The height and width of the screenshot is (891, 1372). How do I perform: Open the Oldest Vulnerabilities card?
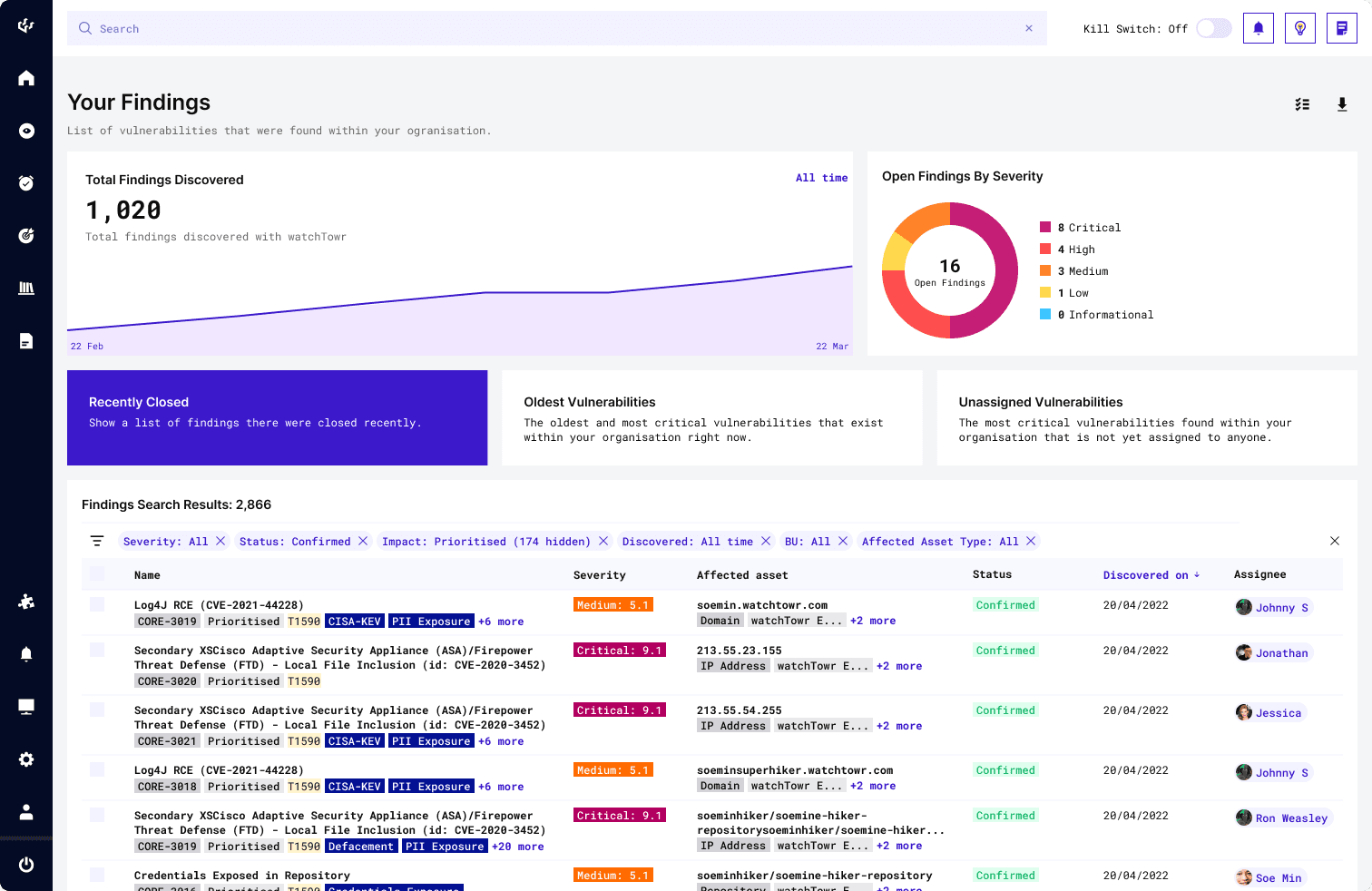click(x=712, y=417)
